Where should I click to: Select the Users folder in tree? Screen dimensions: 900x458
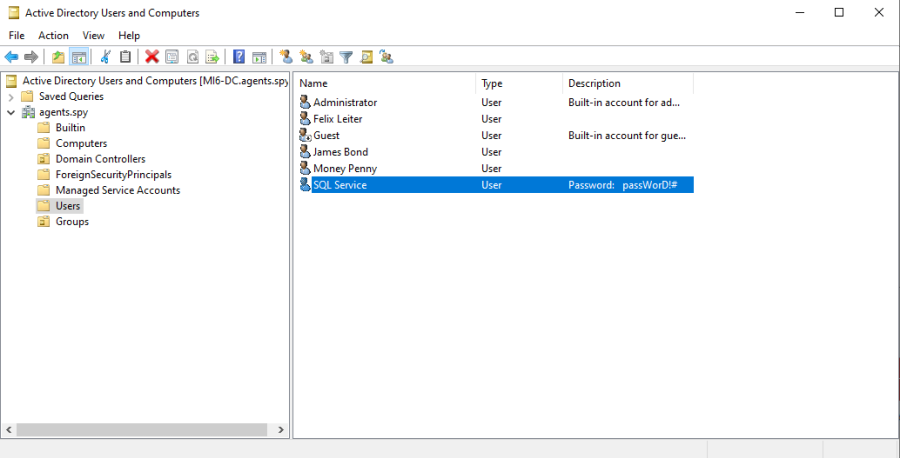point(68,205)
